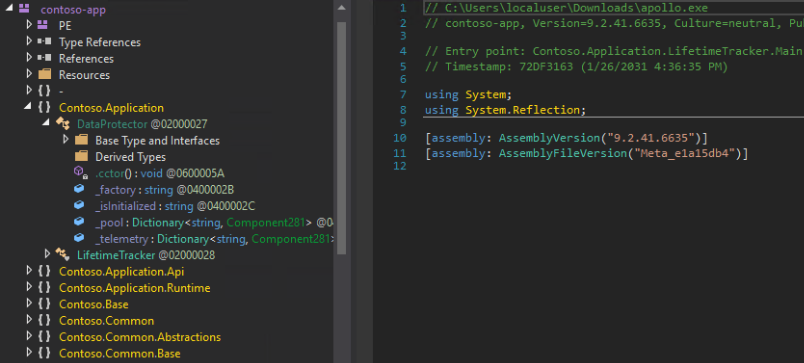Select the PE tree label
Viewport: 804px width, 363px height.
tap(65, 26)
